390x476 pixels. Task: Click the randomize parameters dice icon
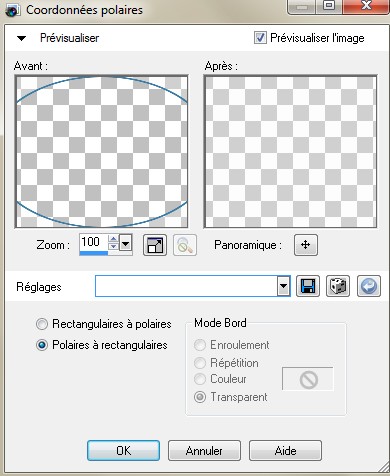(338, 286)
